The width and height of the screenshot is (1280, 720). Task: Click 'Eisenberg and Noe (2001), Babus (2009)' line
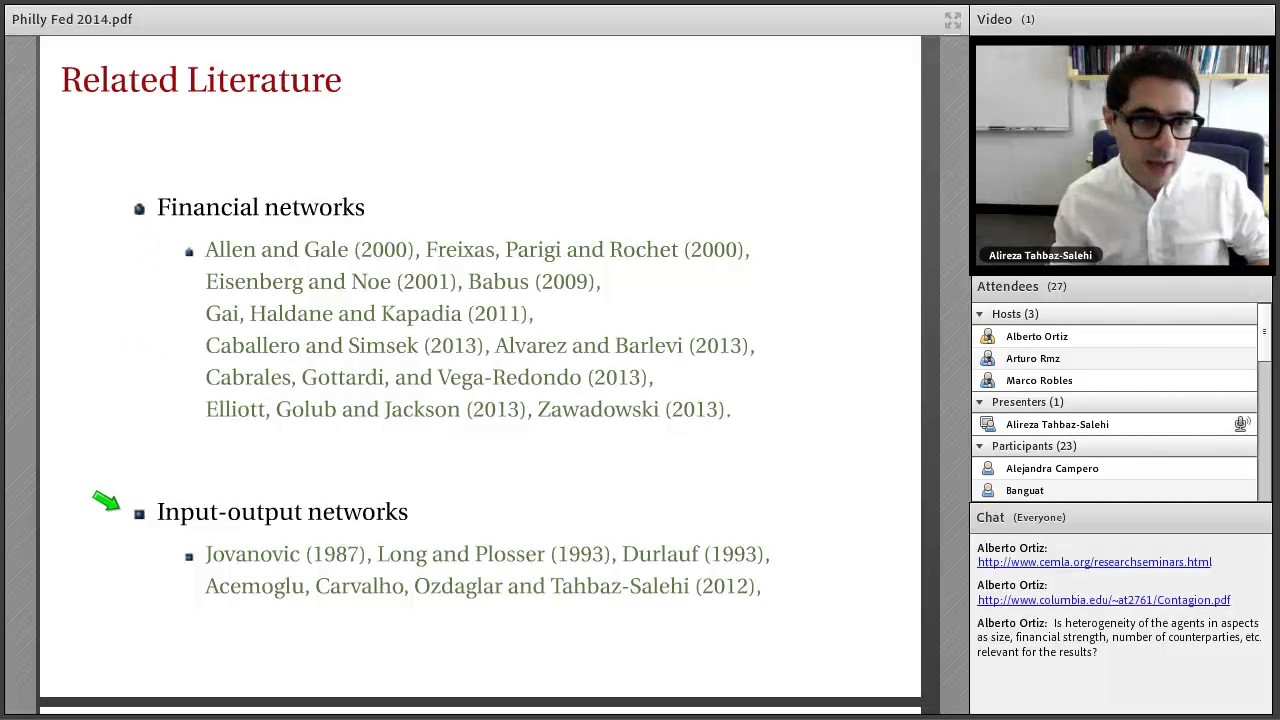(403, 282)
